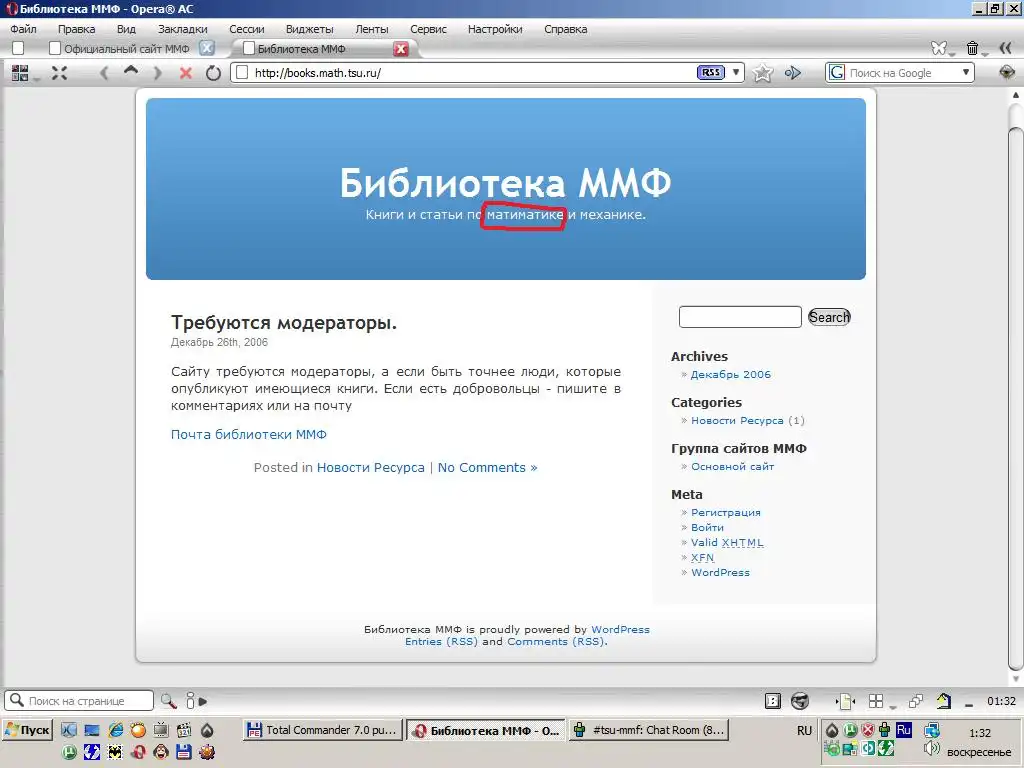Close the Библиотека ММФ tab
Image resolution: width=1024 pixels, height=768 pixels.
pyautogui.click(x=400, y=48)
